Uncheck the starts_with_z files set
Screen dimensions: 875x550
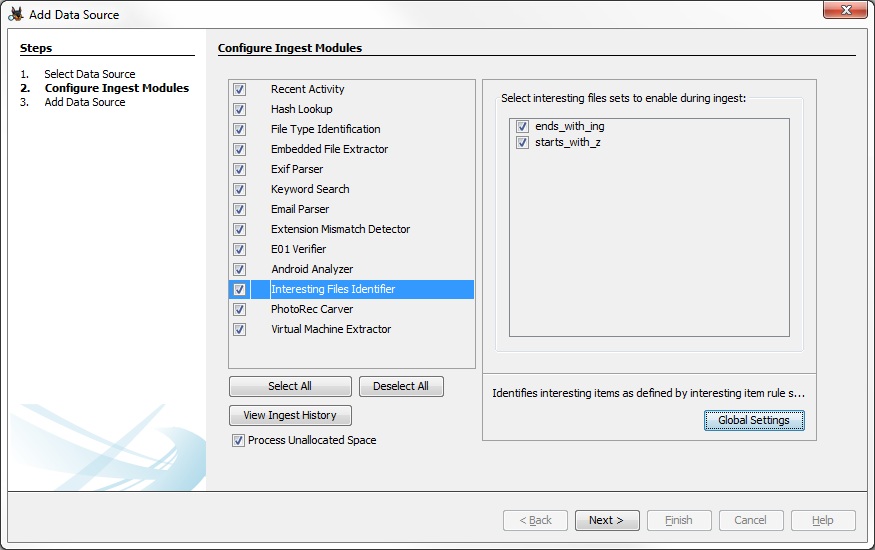[x=522, y=143]
